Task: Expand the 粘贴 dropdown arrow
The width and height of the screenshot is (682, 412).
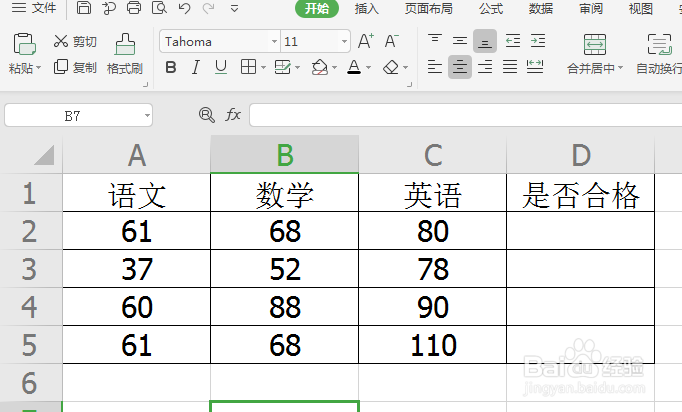Action: tap(38, 68)
